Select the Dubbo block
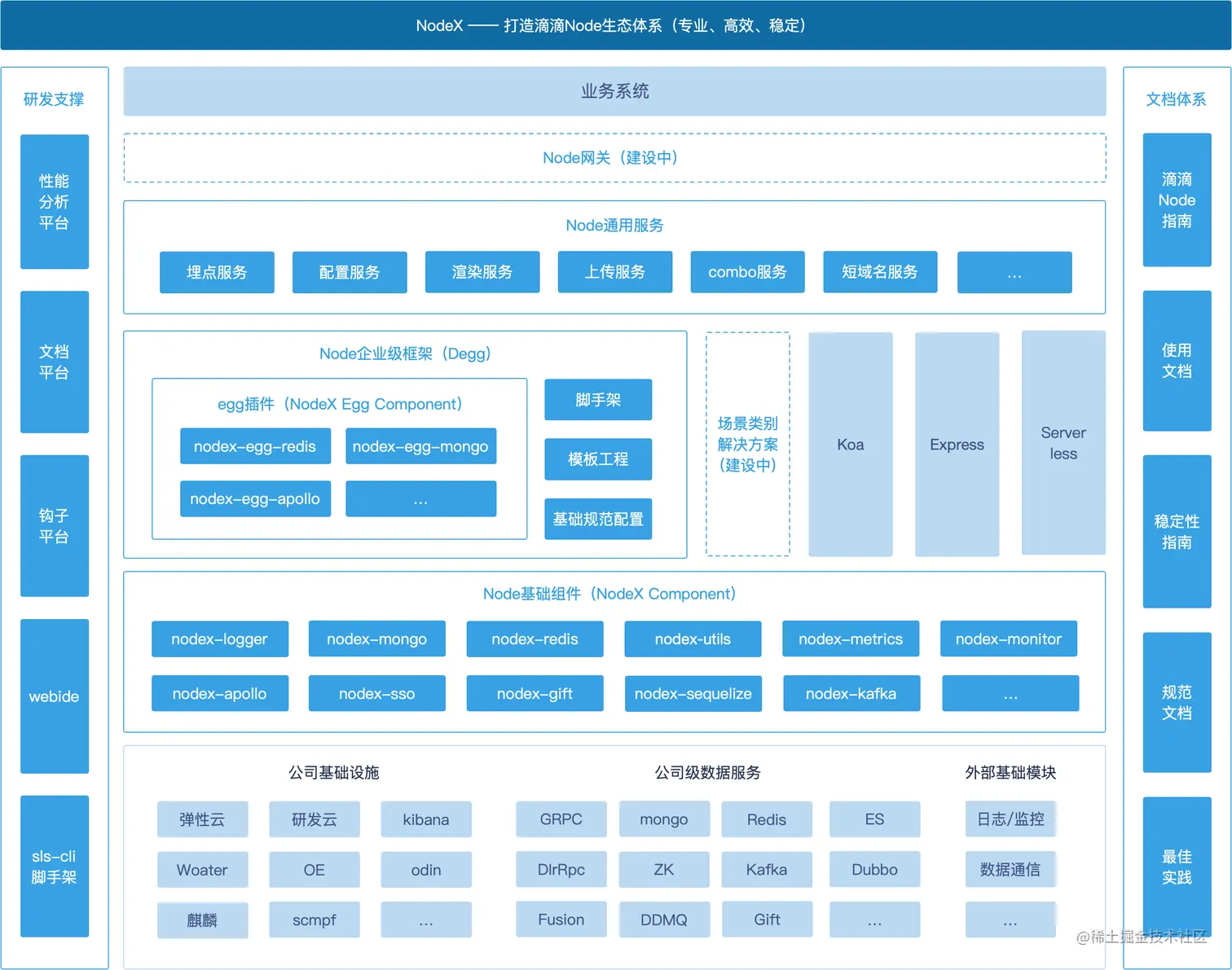 tap(875, 870)
